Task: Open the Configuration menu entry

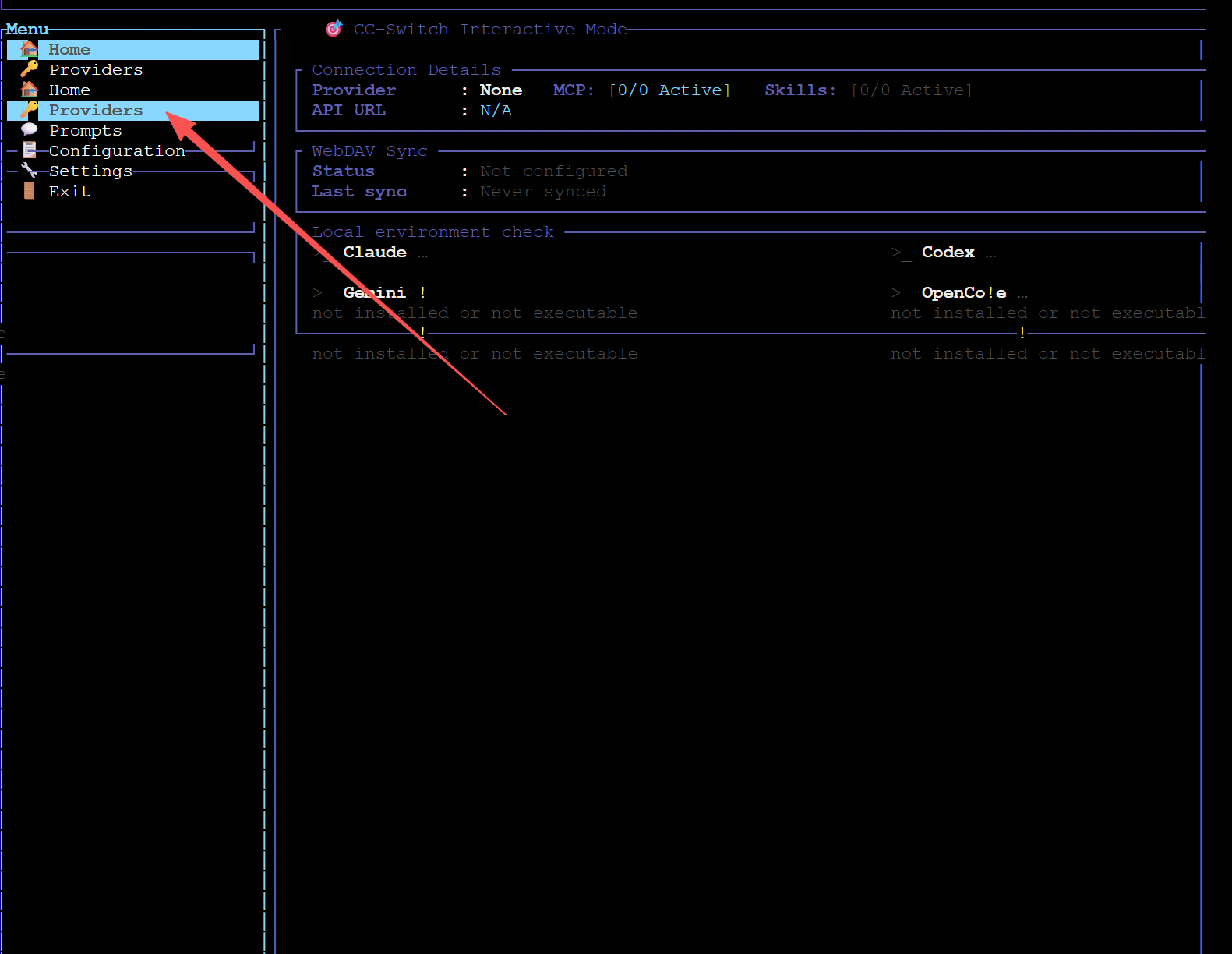Action: point(117,150)
